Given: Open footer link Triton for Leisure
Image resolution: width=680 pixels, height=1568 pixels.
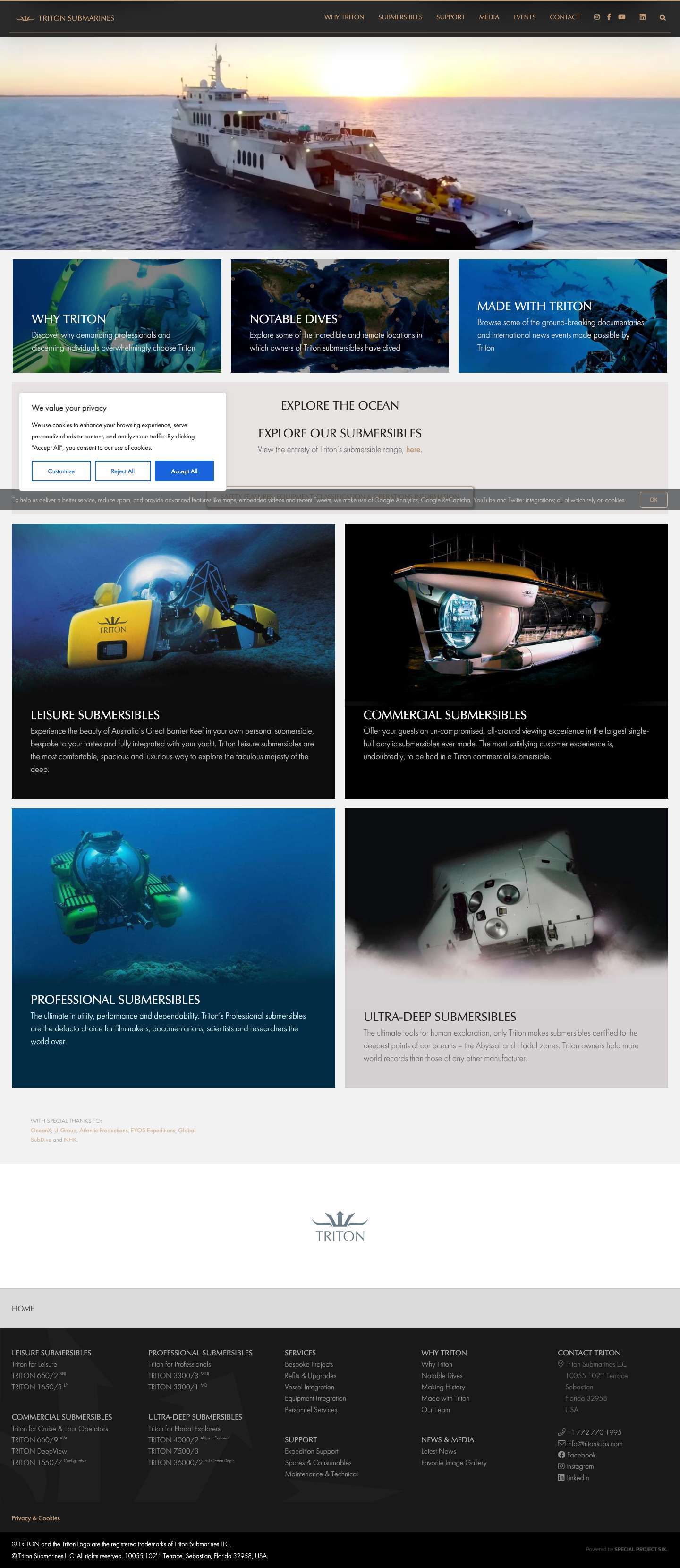Looking at the screenshot, I should point(34,1364).
